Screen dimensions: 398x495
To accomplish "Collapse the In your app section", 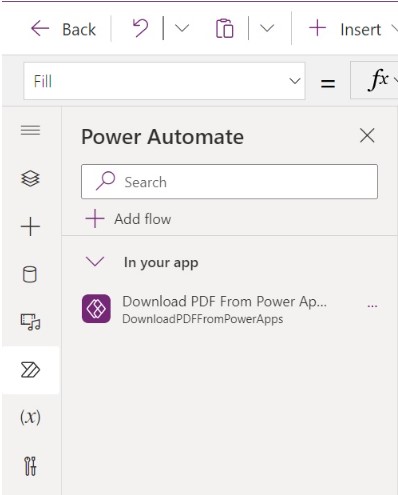I will pos(95,262).
